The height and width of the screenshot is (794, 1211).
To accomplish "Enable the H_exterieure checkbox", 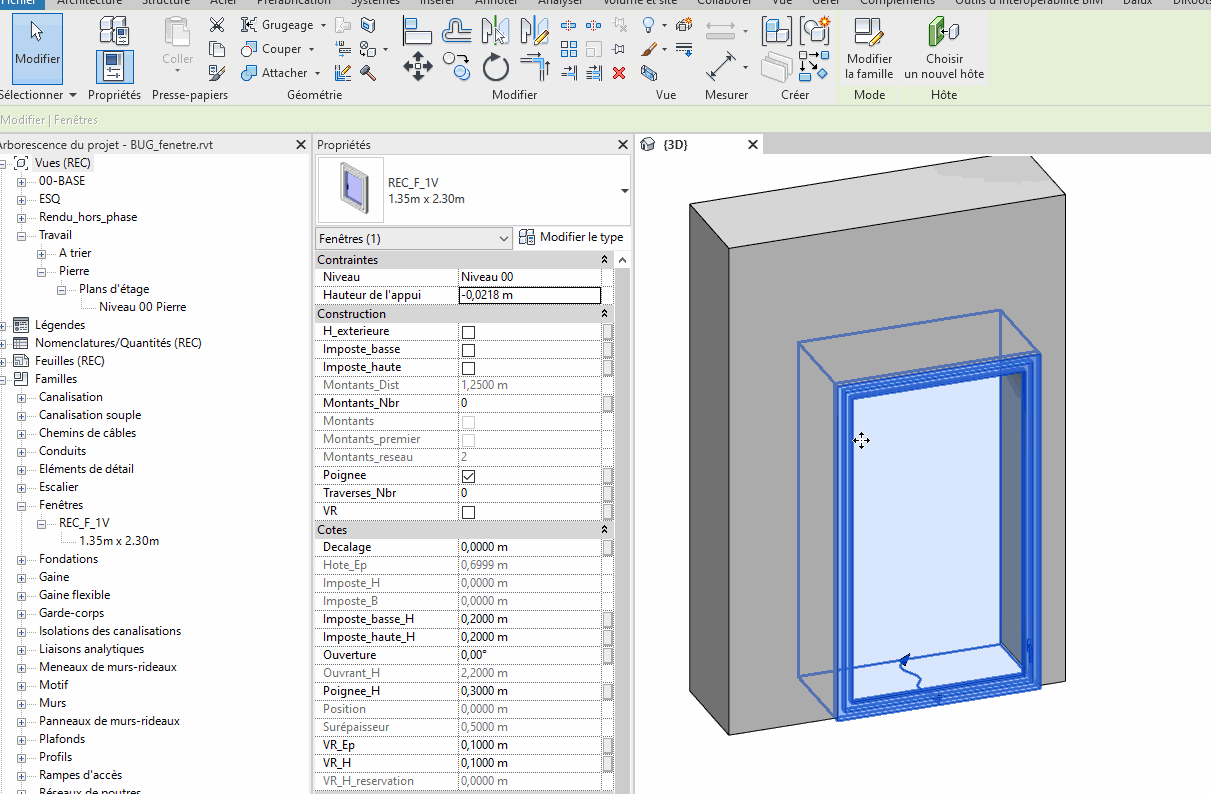I will (x=468, y=331).
